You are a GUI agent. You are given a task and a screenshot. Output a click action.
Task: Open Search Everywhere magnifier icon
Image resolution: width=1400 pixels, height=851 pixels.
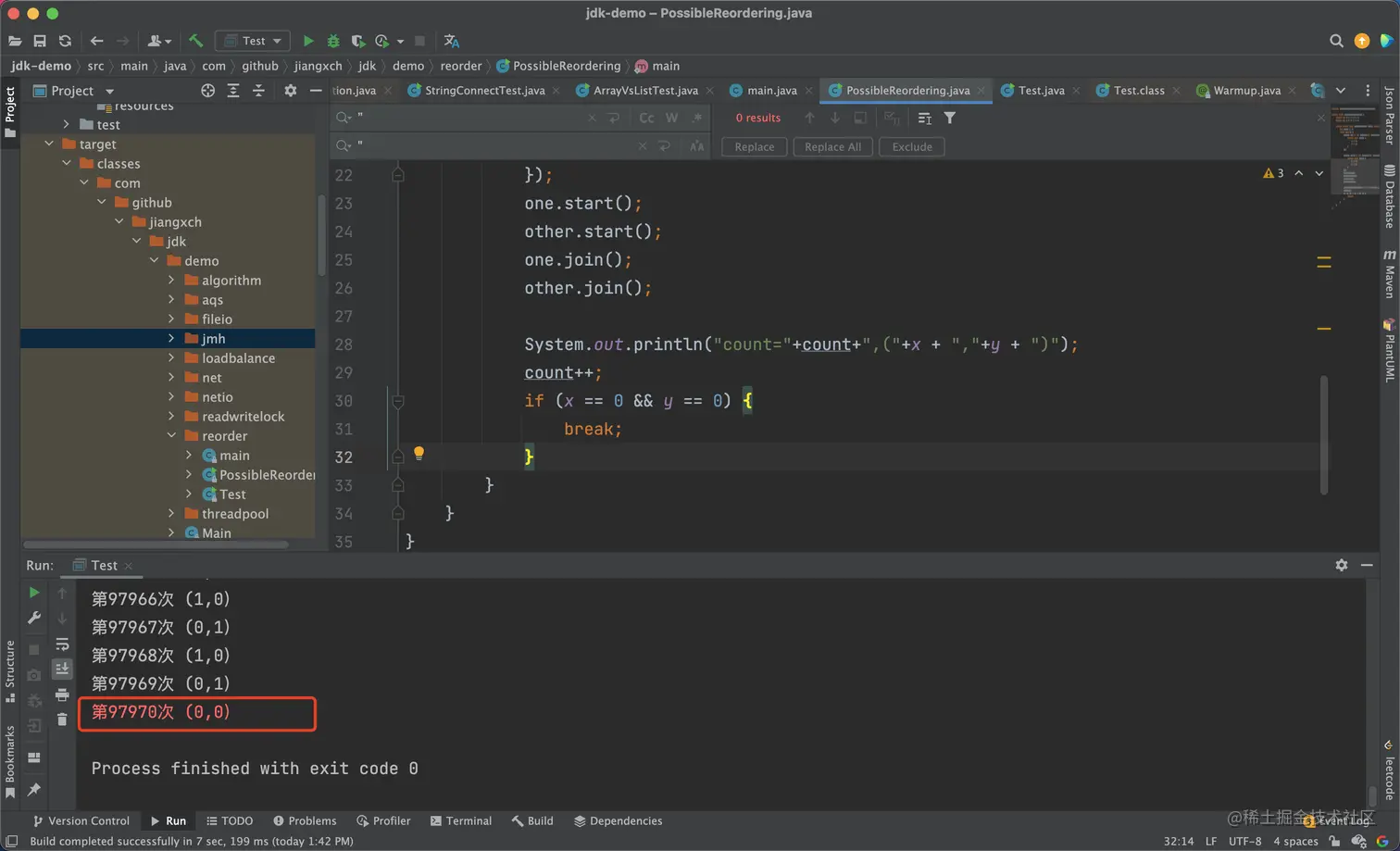[1336, 41]
